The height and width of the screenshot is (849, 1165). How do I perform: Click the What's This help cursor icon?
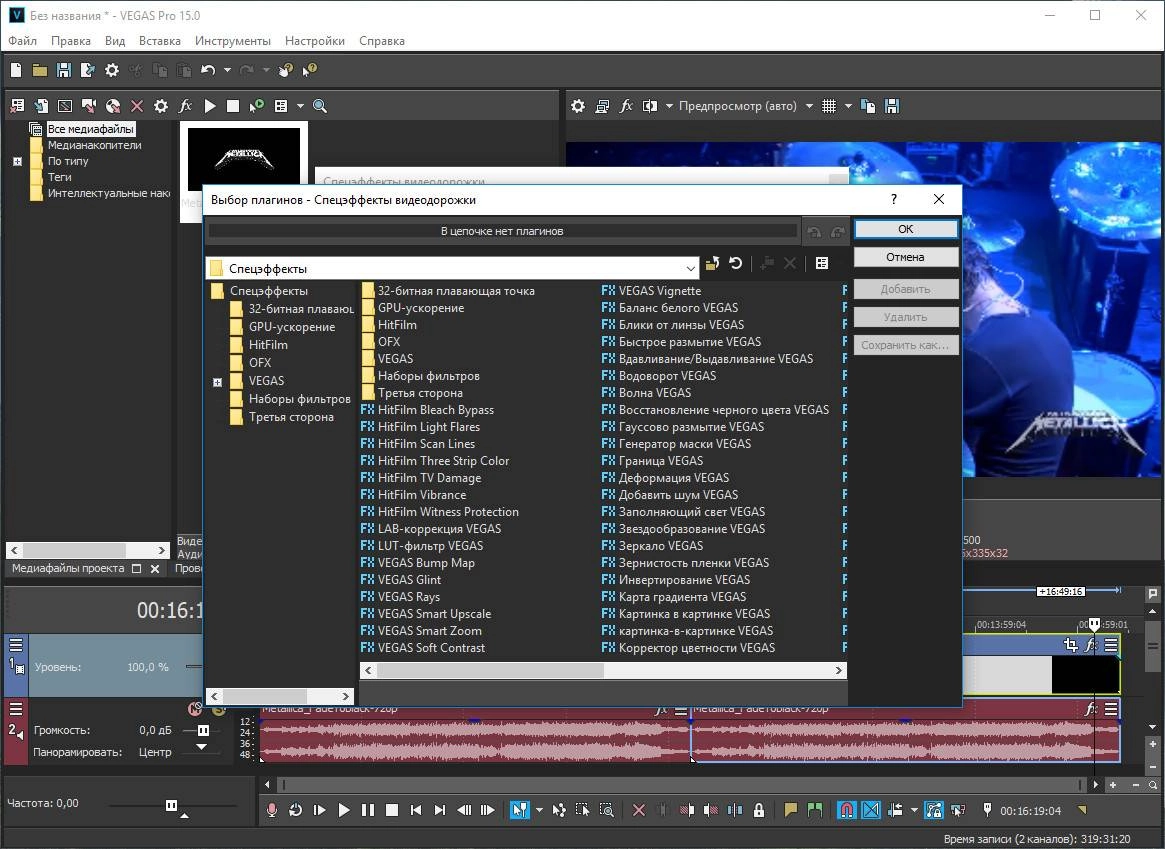[x=310, y=70]
